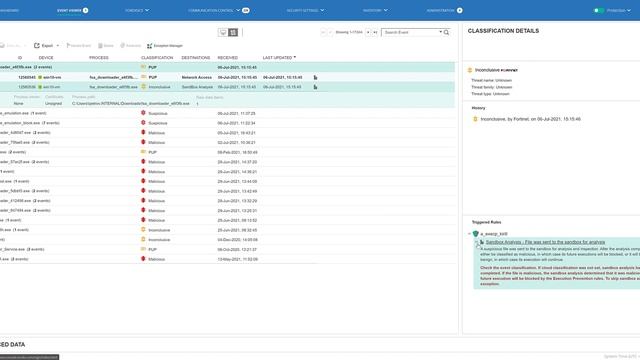Sort by the Classification column header
640x360 pixels.
coord(157,58)
